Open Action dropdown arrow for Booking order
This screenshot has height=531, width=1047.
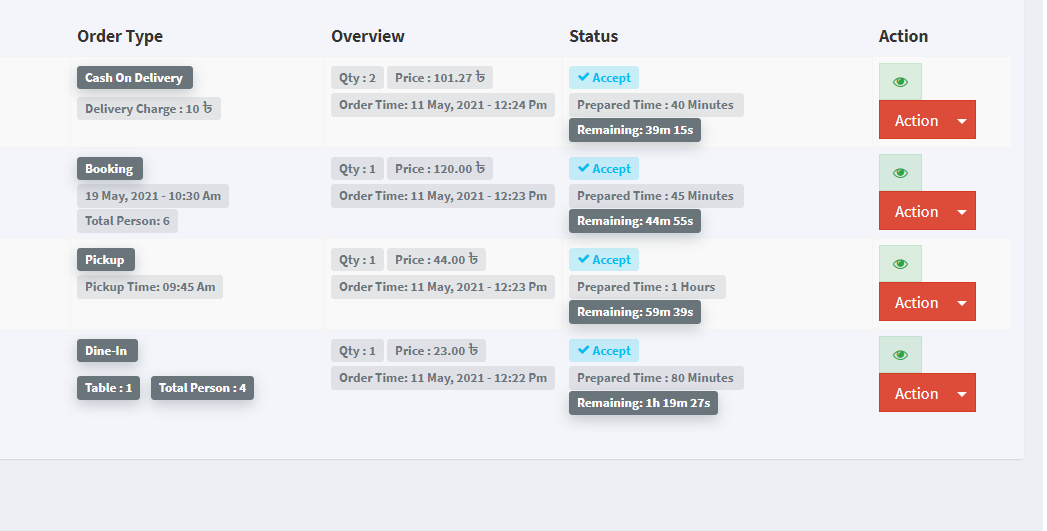click(961, 212)
